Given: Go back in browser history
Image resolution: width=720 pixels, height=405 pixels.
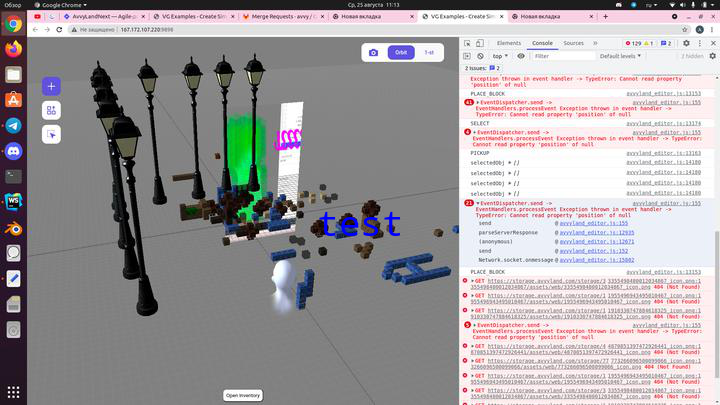Looking at the screenshot, I should [35, 29].
